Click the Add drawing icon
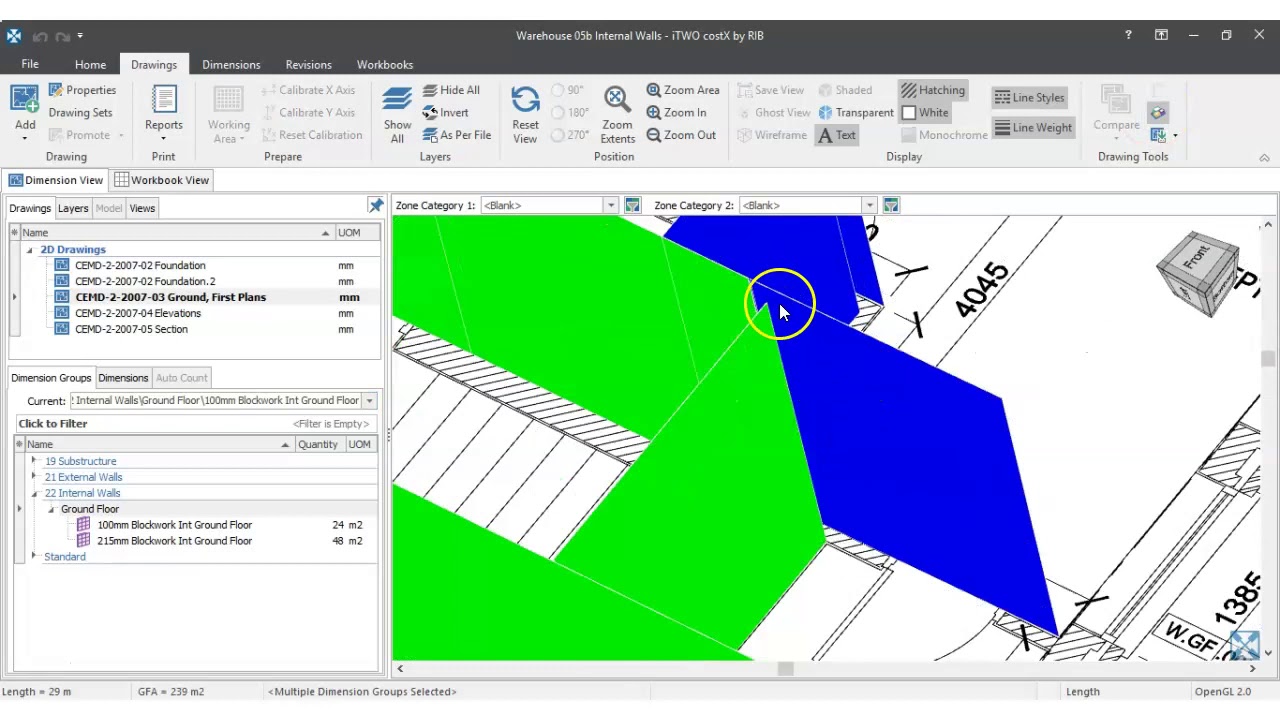Viewport: 1280px width, 720px height. coord(25,99)
